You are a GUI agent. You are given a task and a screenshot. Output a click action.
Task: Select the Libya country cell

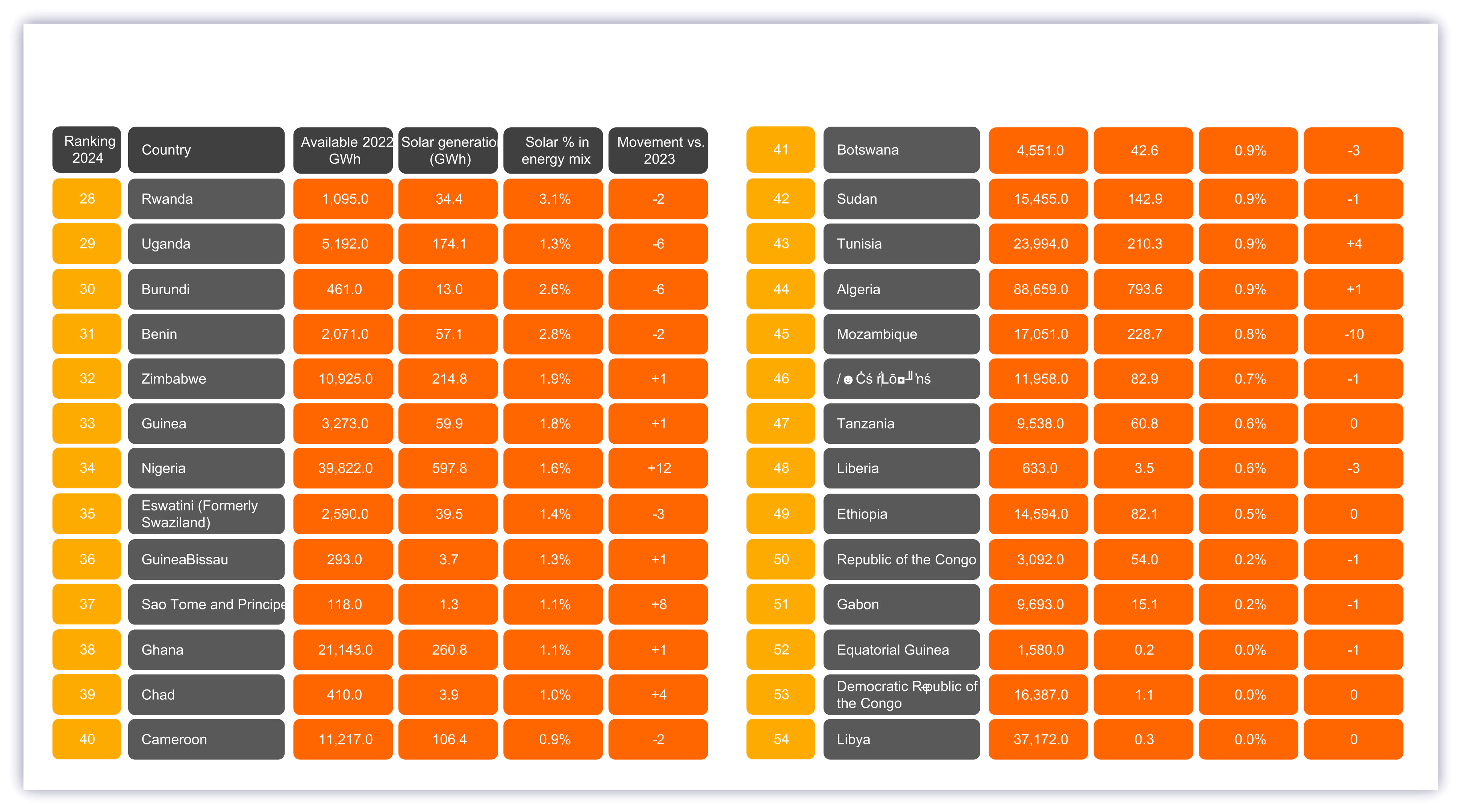coord(901,739)
